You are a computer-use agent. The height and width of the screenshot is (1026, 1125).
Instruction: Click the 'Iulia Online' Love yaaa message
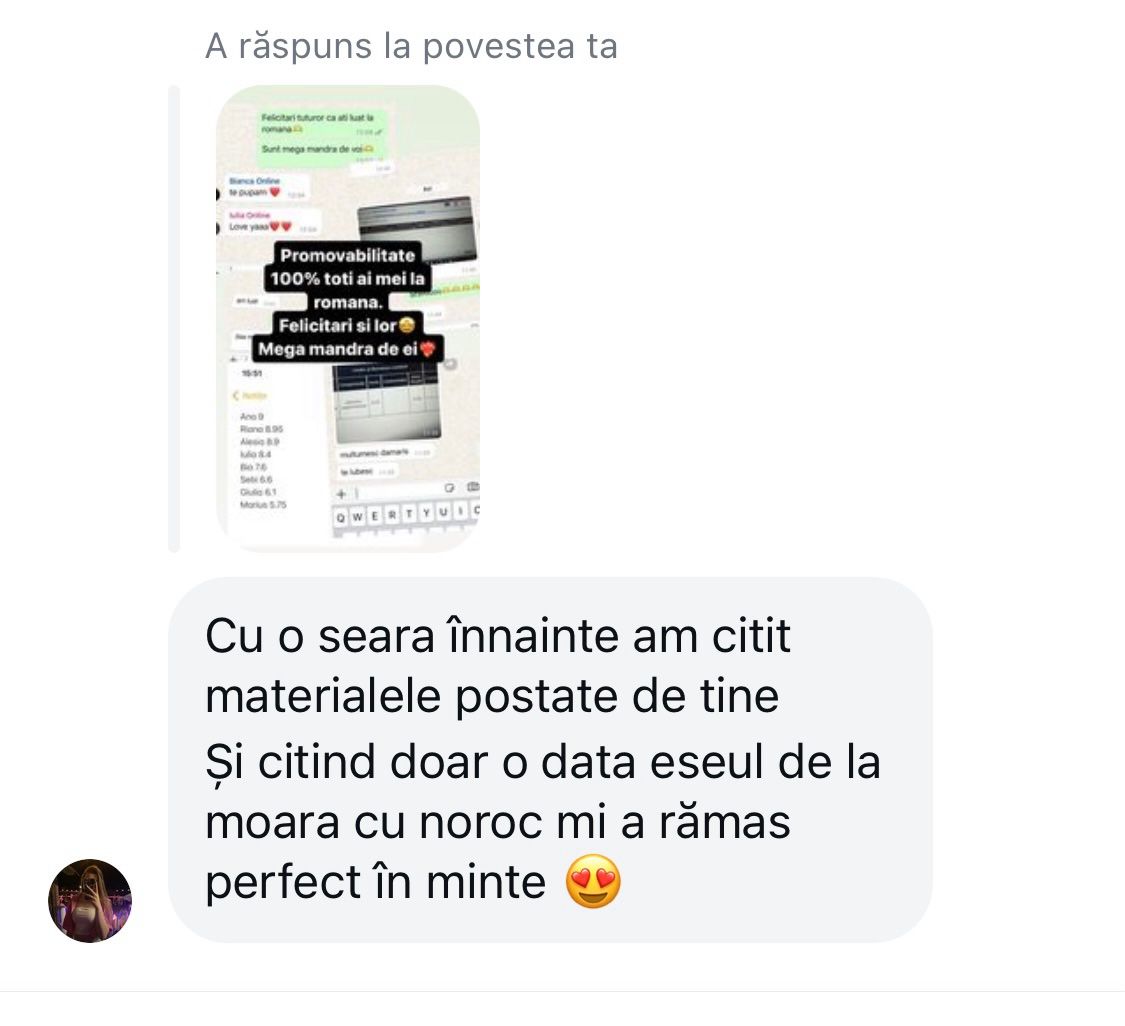click(272, 221)
